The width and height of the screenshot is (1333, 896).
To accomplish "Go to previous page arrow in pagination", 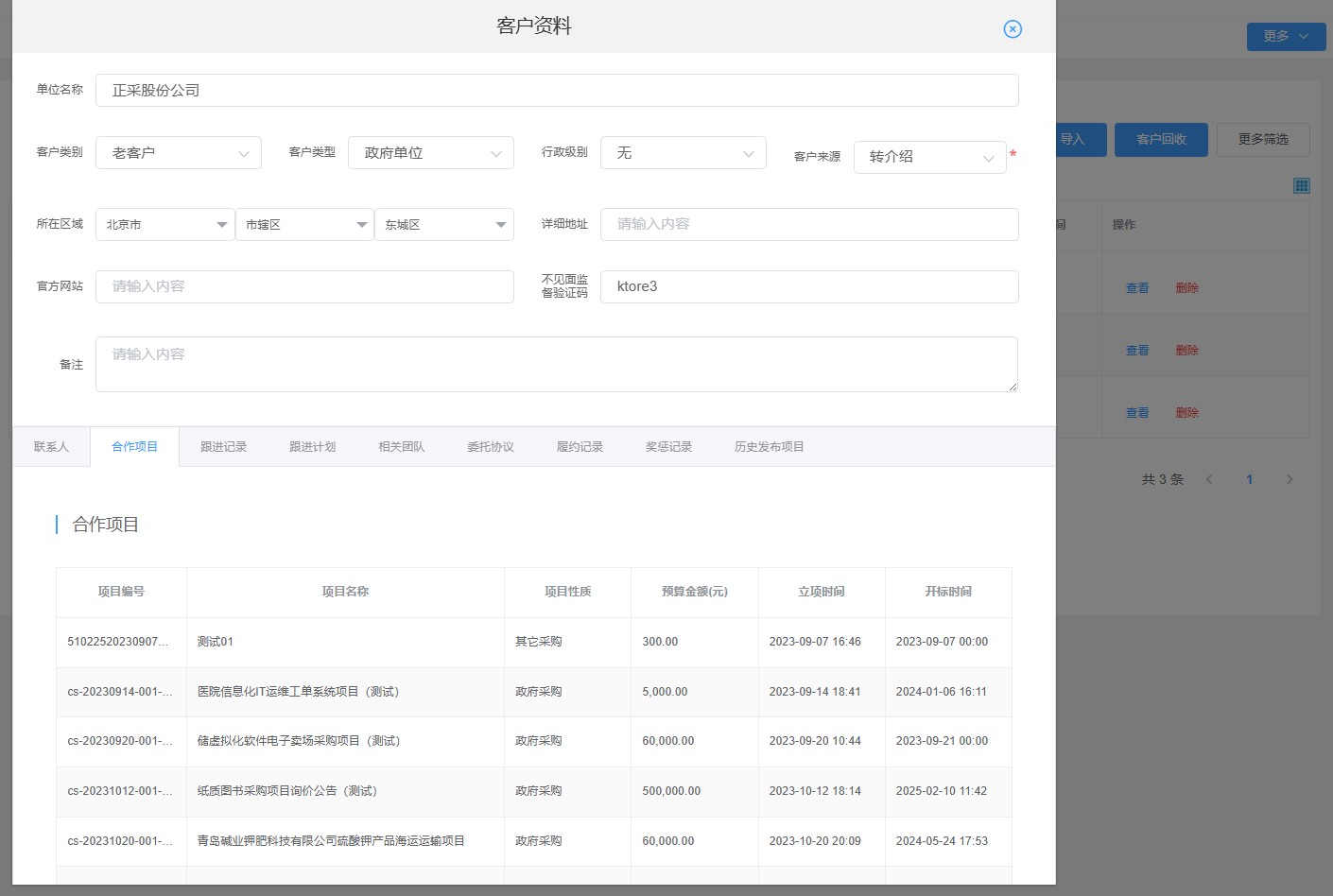I will 1209,479.
